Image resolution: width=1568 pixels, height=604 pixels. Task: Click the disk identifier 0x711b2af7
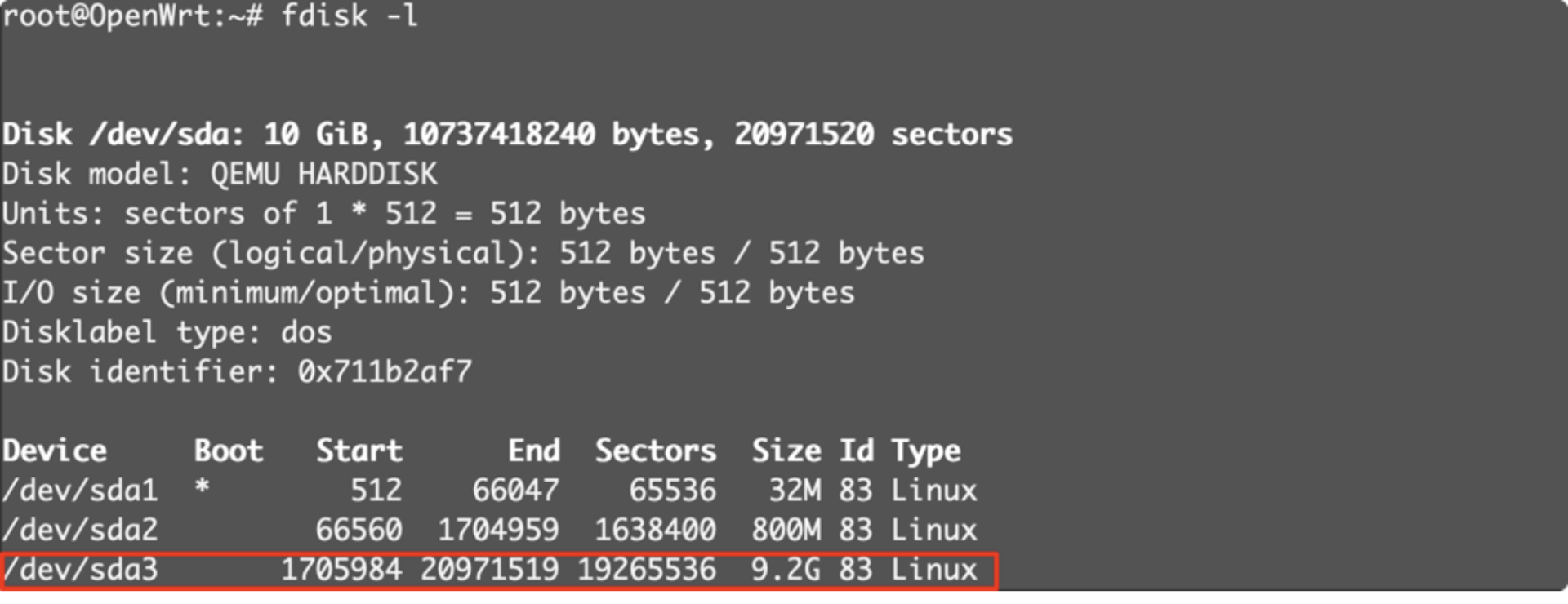point(385,372)
